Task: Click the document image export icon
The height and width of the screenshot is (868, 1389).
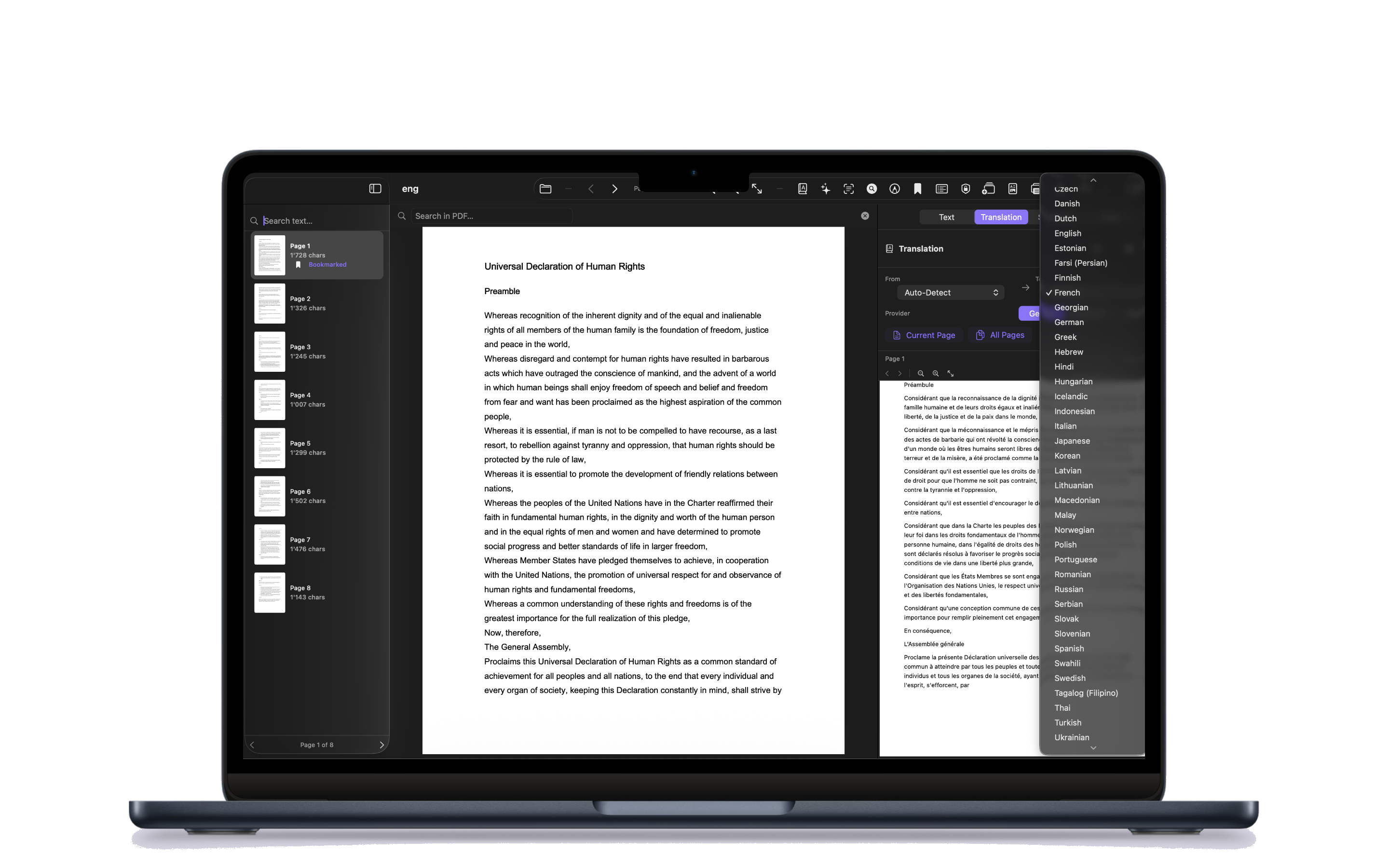Action: [1012, 188]
